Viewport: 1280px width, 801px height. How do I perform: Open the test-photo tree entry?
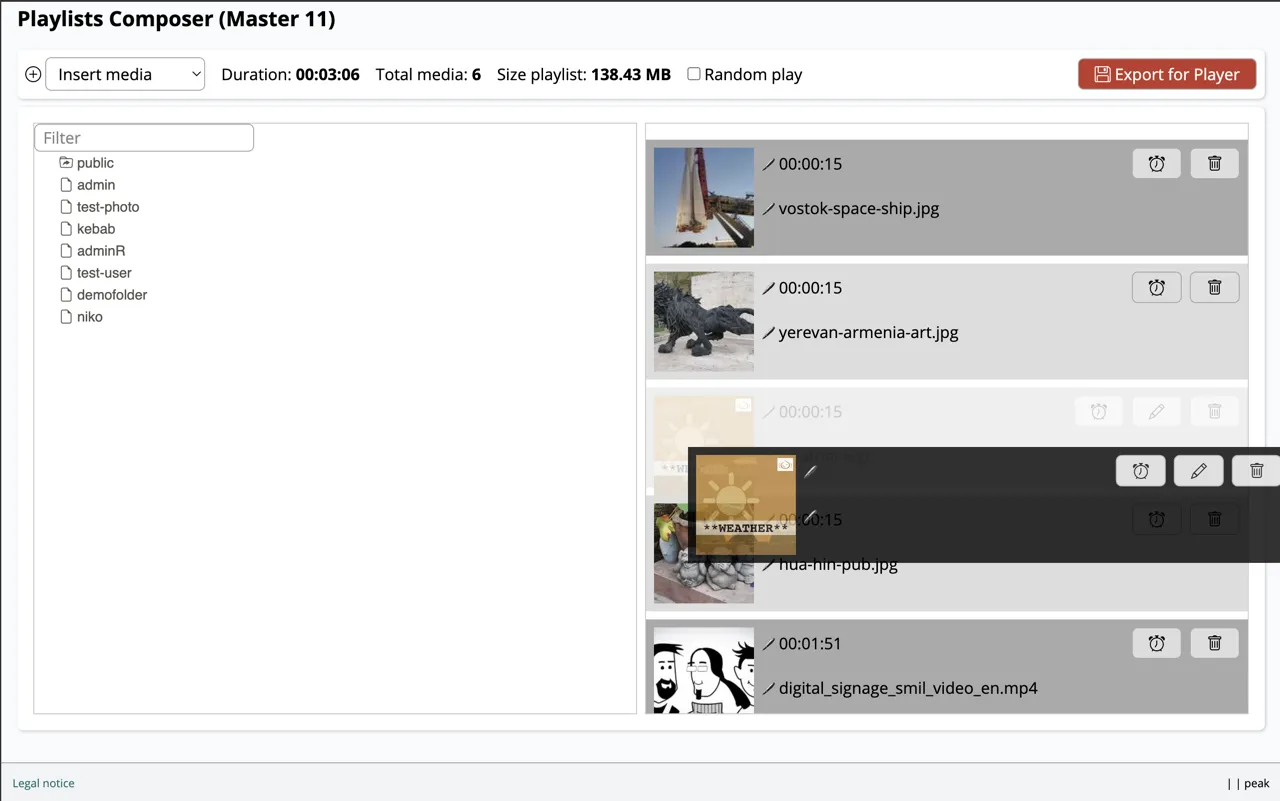(x=108, y=207)
